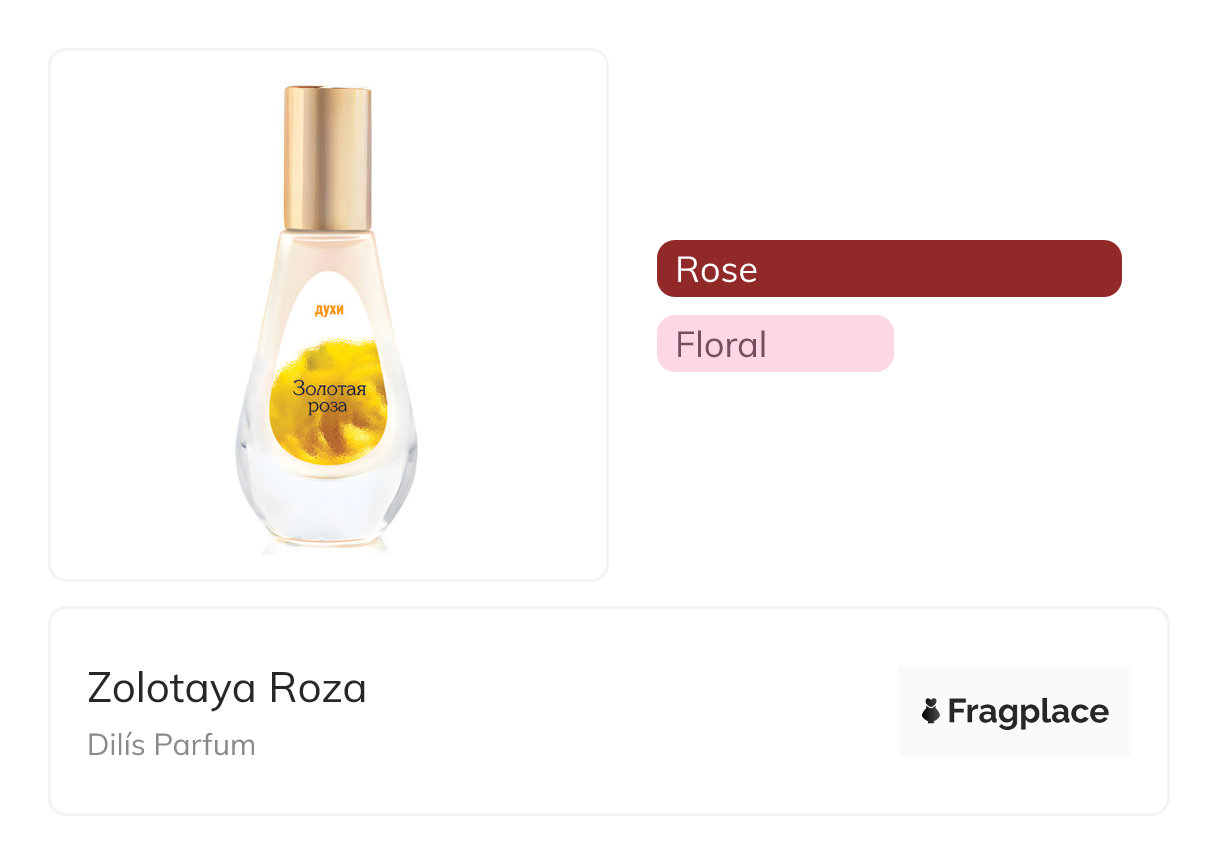The width and height of the screenshot is (1218, 864).
Task: Click empty space left of the bottle in the image card
Action: point(140,320)
